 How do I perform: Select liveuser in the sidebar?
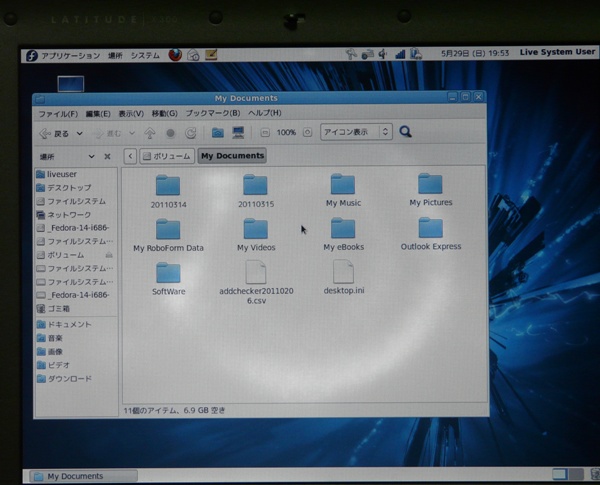61,174
